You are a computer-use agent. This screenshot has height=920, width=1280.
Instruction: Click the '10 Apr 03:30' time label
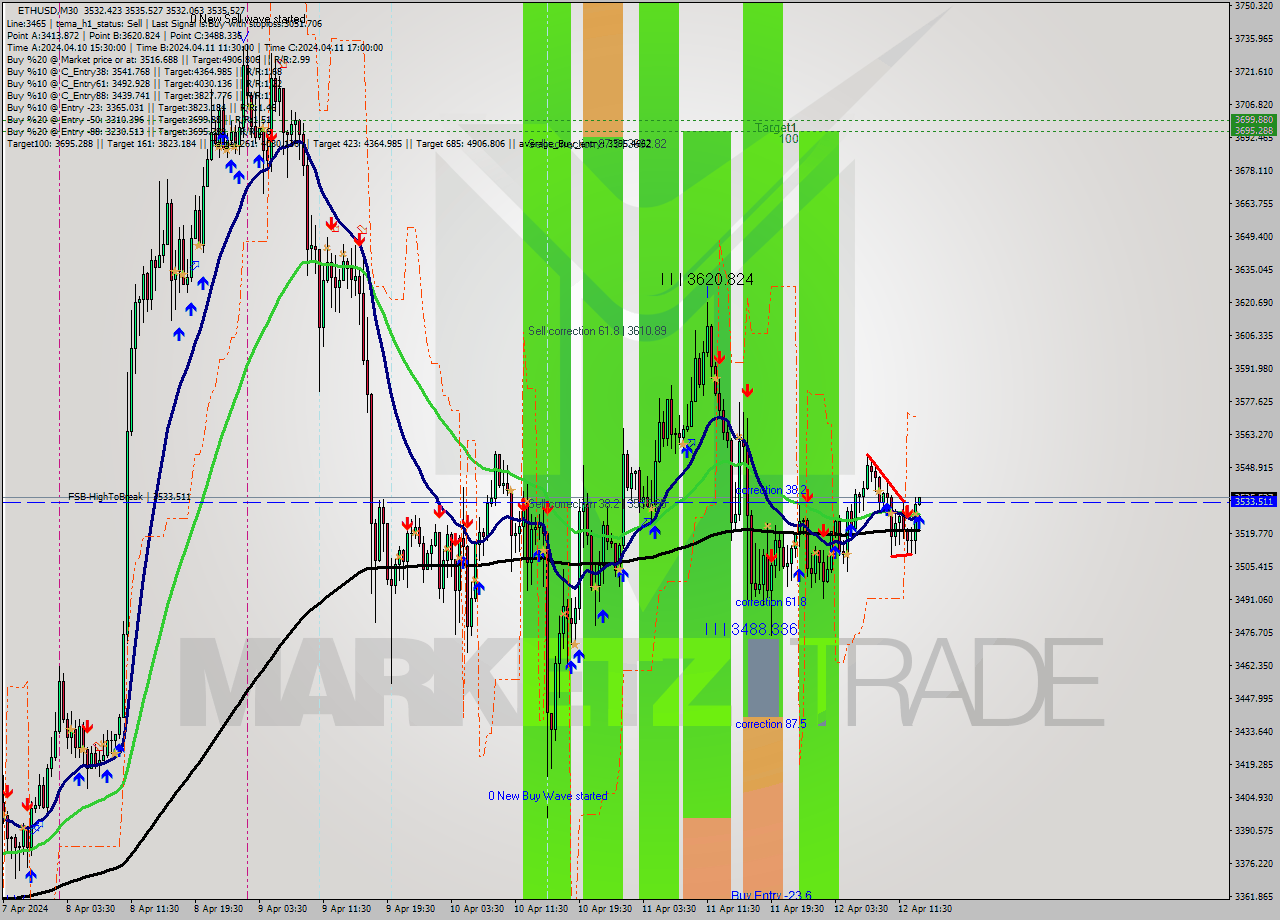pos(476,910)
